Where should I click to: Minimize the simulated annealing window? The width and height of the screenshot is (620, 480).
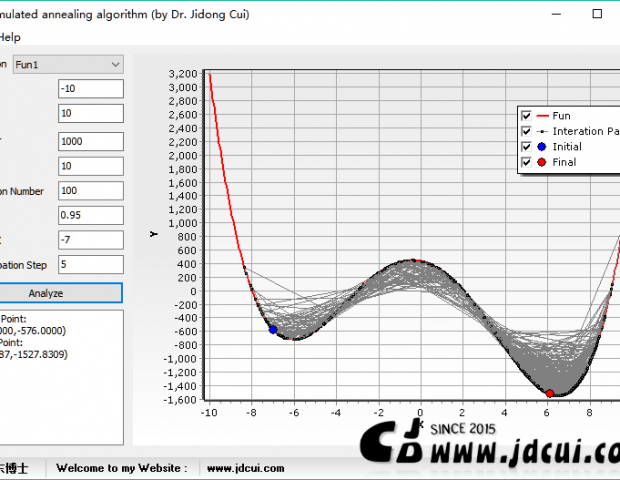click(553, 14)
